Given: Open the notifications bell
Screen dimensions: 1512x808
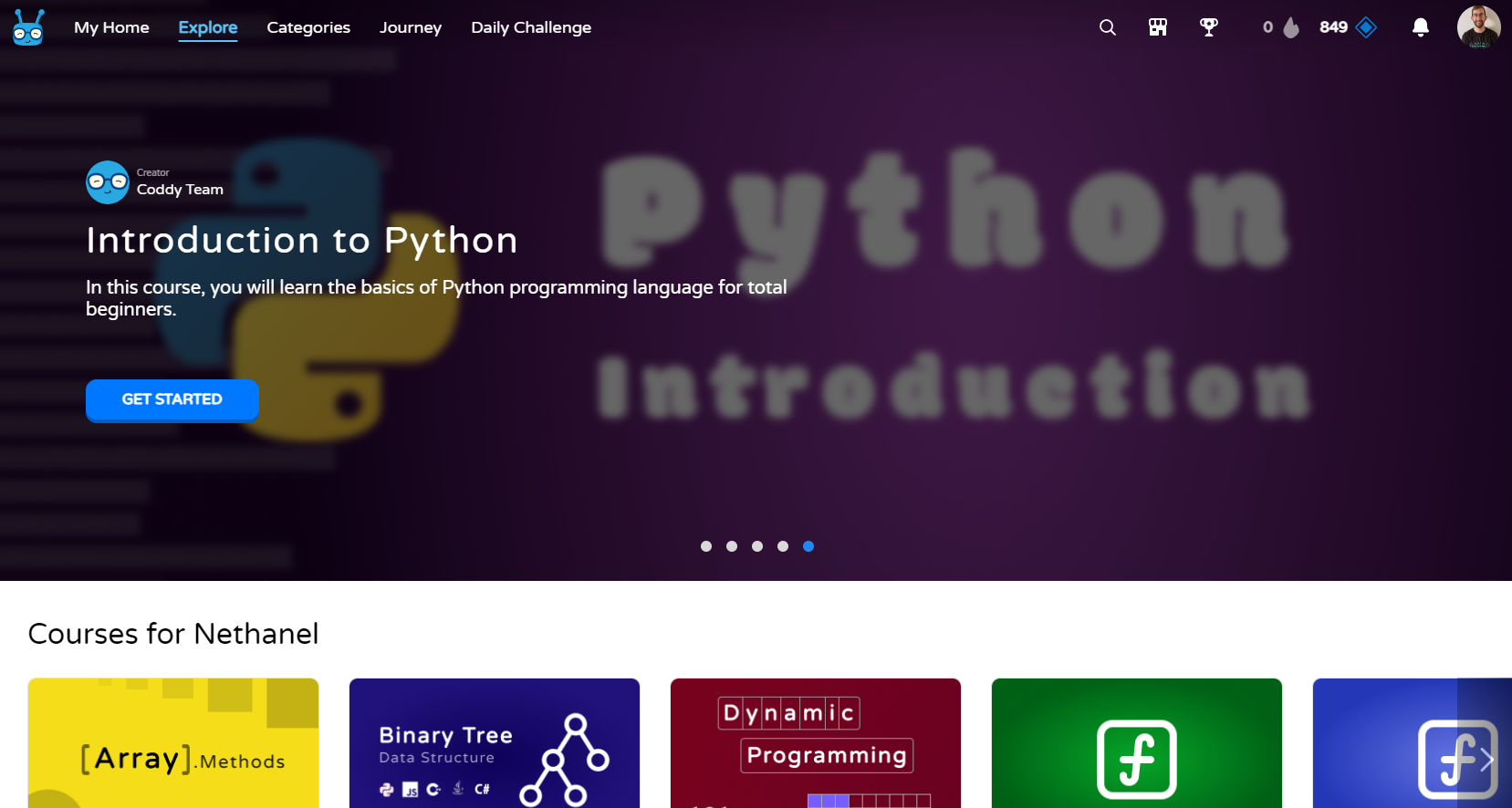Looking at the screenshot, I should 1421,27.
